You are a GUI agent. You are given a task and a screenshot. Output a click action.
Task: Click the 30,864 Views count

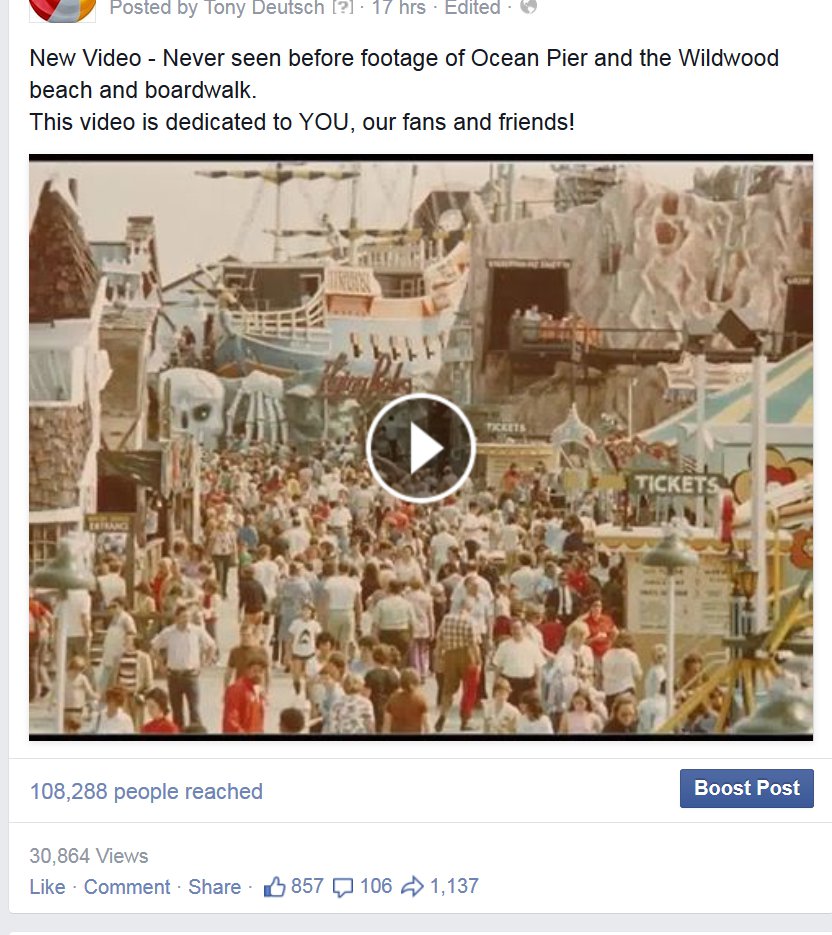click(x=89, y=856)
